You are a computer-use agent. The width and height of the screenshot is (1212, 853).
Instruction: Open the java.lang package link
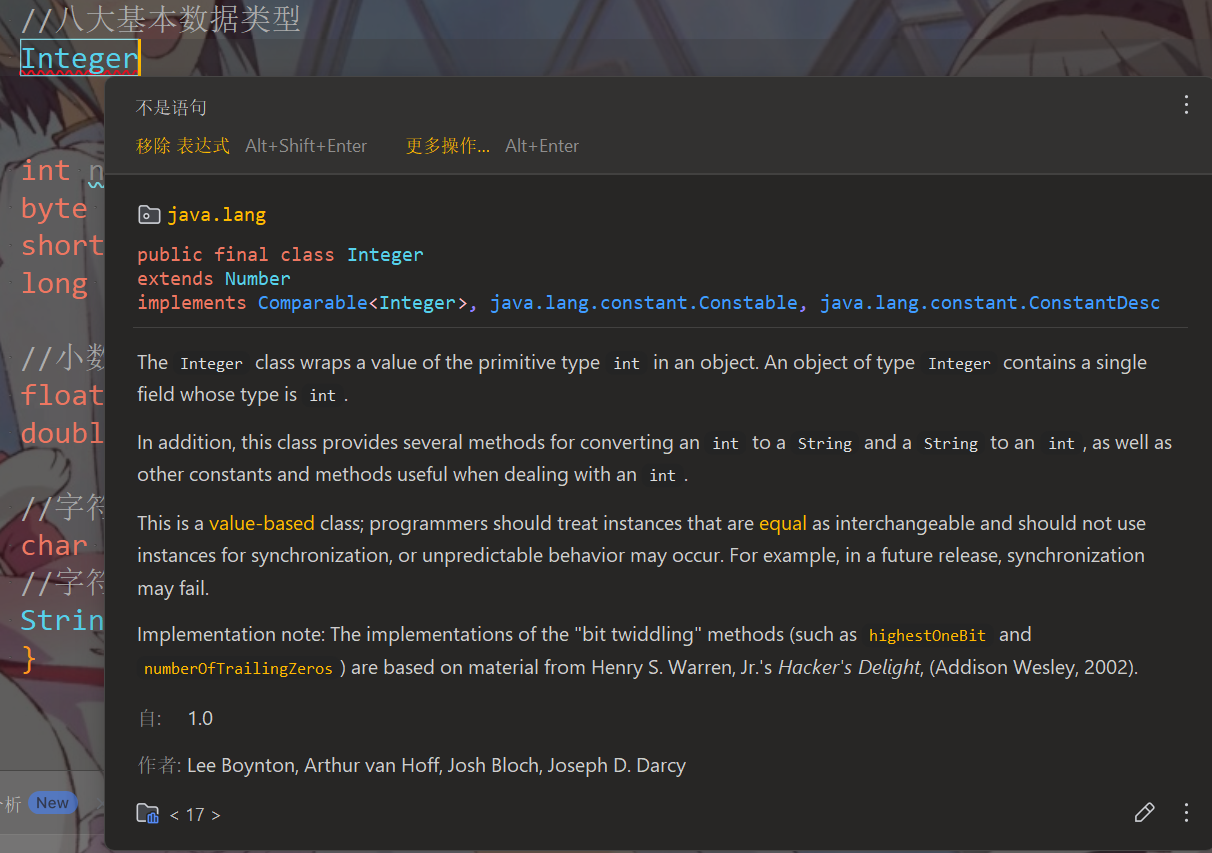[x=216, y=214]
